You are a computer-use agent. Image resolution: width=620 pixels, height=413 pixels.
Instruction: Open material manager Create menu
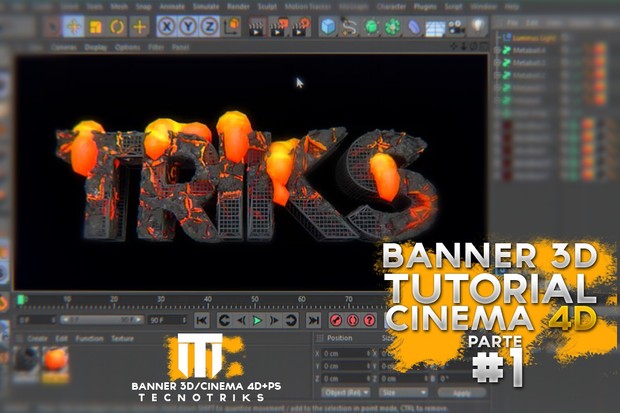click(37, 339)
